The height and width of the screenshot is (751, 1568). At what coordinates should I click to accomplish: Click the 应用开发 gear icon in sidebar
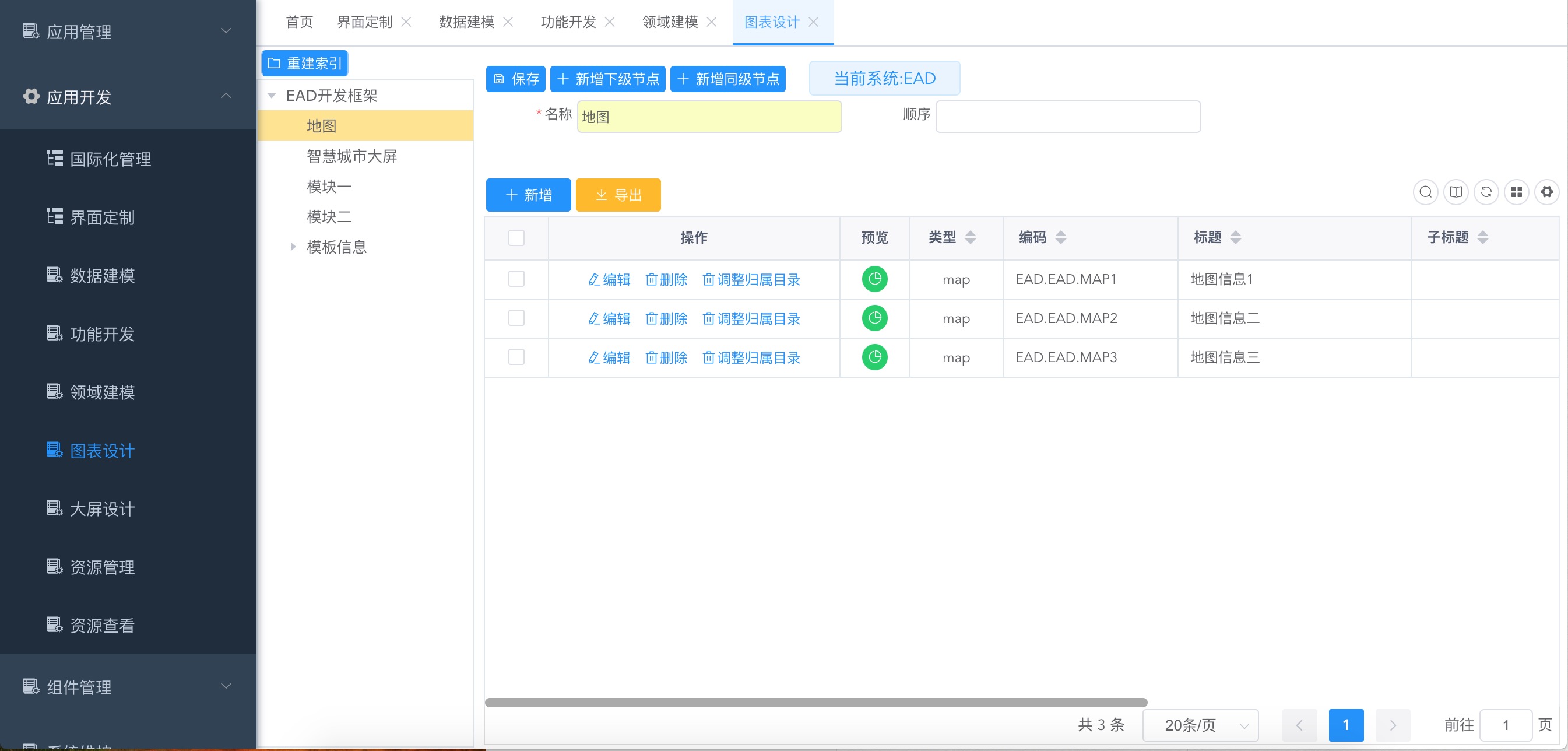coord(31,96)
